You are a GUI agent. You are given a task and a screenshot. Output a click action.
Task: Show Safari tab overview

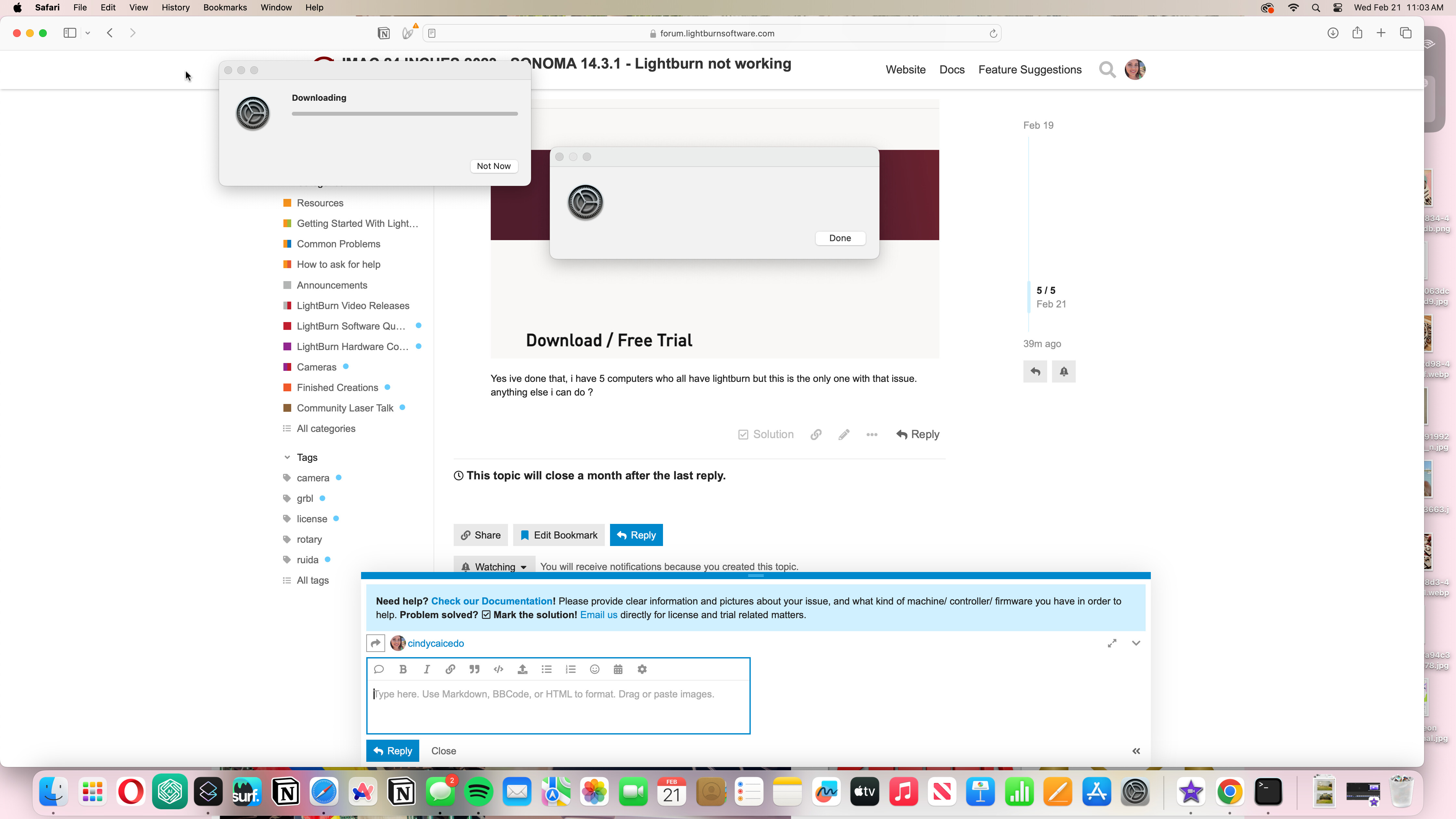[1406, 33]
